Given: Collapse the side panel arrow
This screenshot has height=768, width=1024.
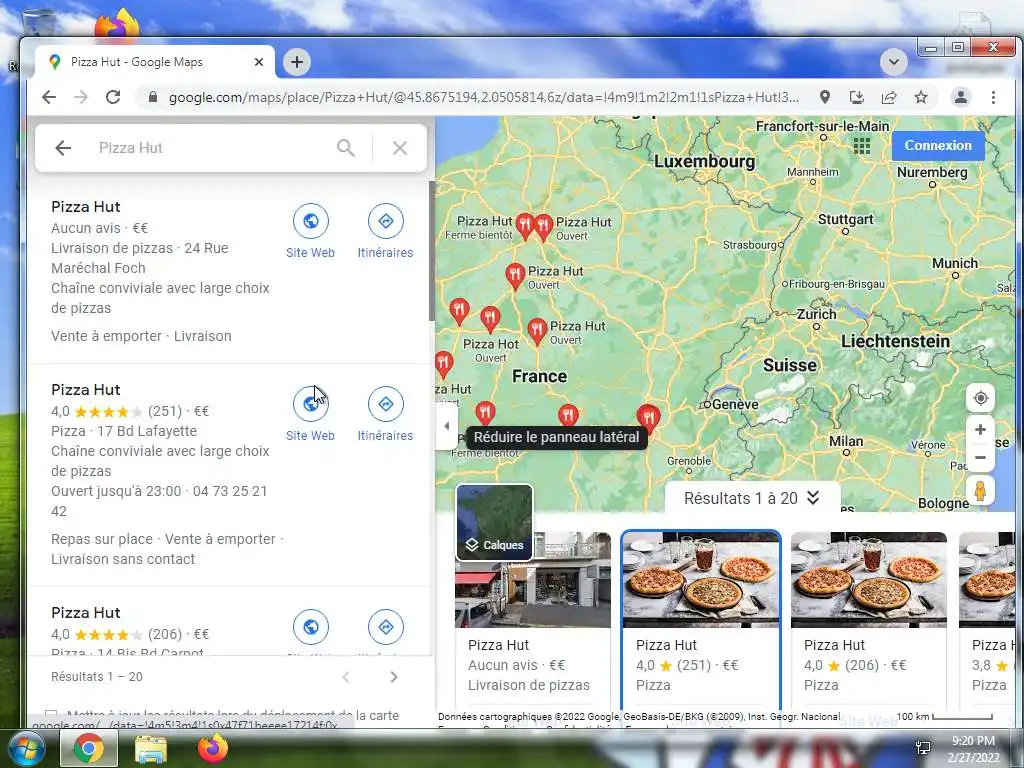Looking at the screenshot, I should click(447, 426).
